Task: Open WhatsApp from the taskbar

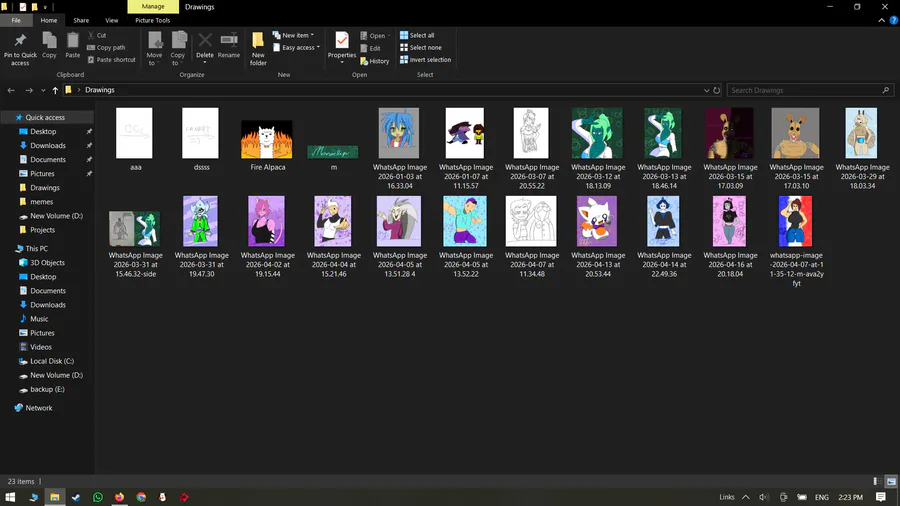Action: tap(98, 497)
